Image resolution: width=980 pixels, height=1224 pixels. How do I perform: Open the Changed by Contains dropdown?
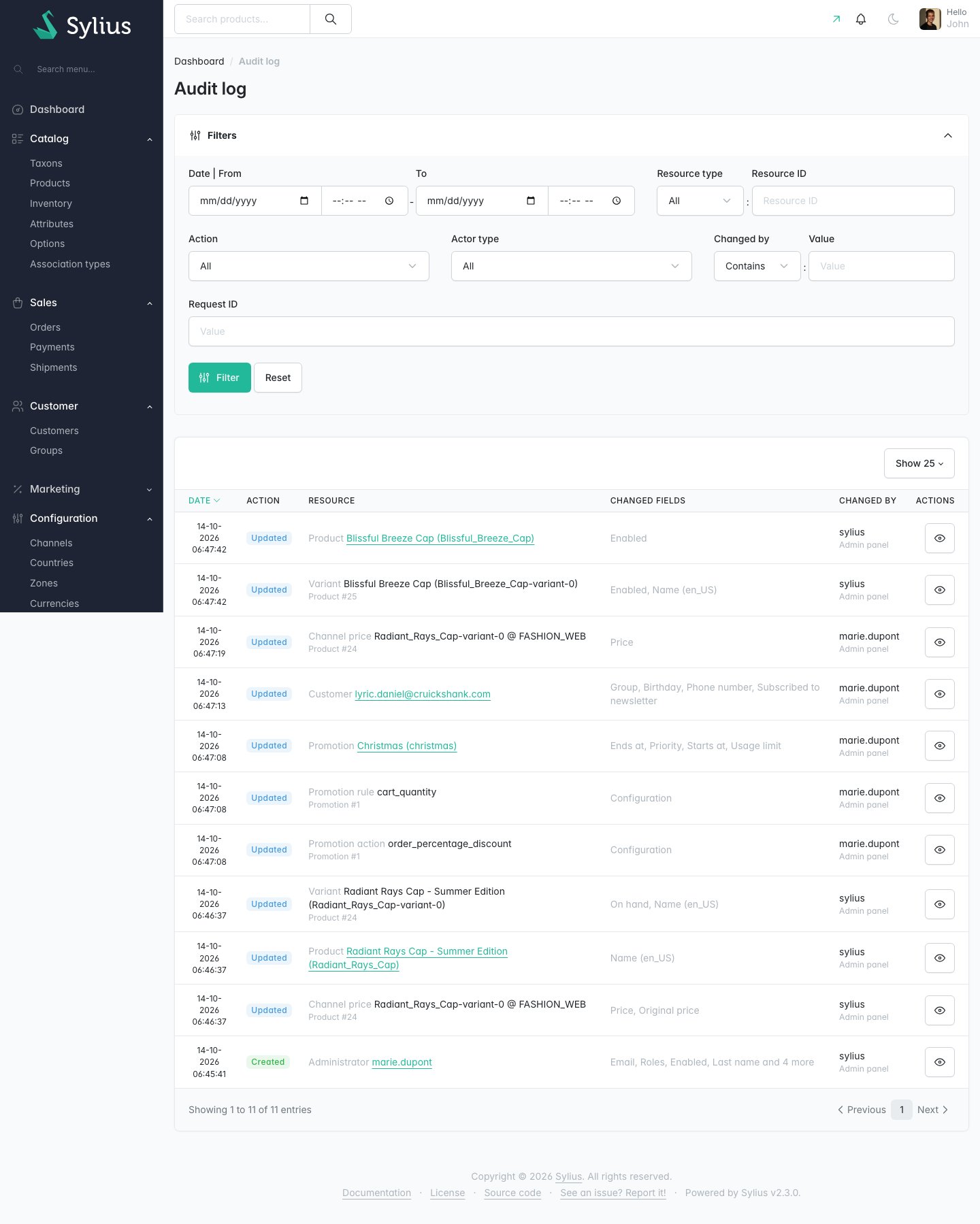point(757,266)
